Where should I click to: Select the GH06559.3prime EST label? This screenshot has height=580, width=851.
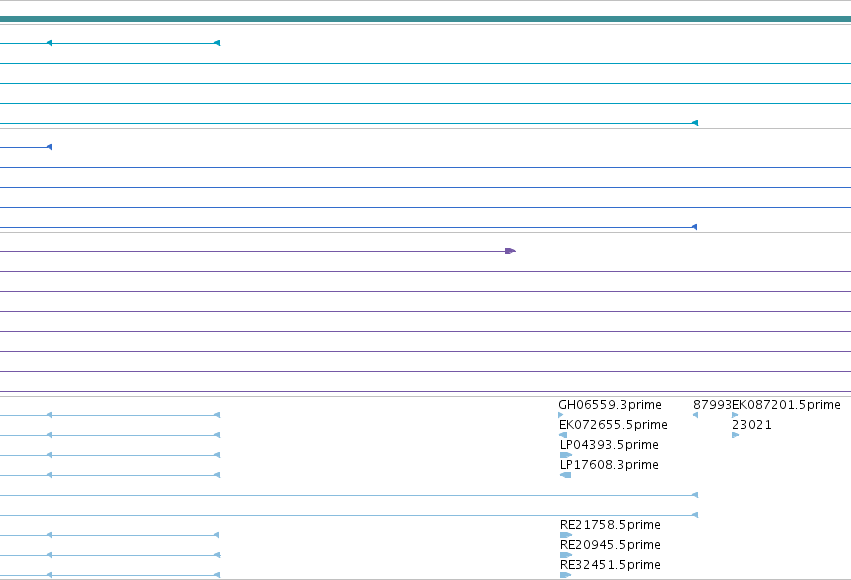click(x=609, y=405)
